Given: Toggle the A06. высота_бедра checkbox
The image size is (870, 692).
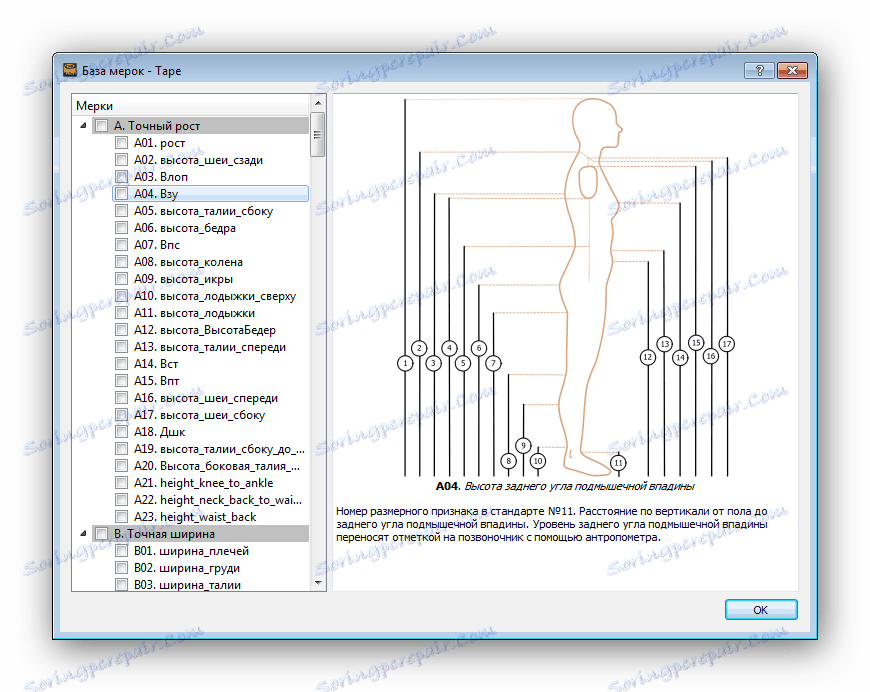Looking at the screenshot, I should click(x=121, y=228).
